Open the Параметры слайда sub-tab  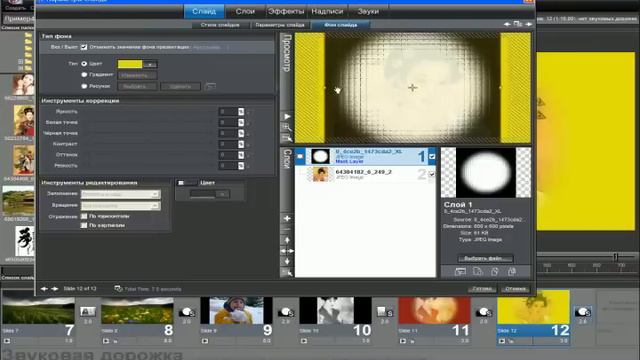pyautogui.click(x=280, y=25)
